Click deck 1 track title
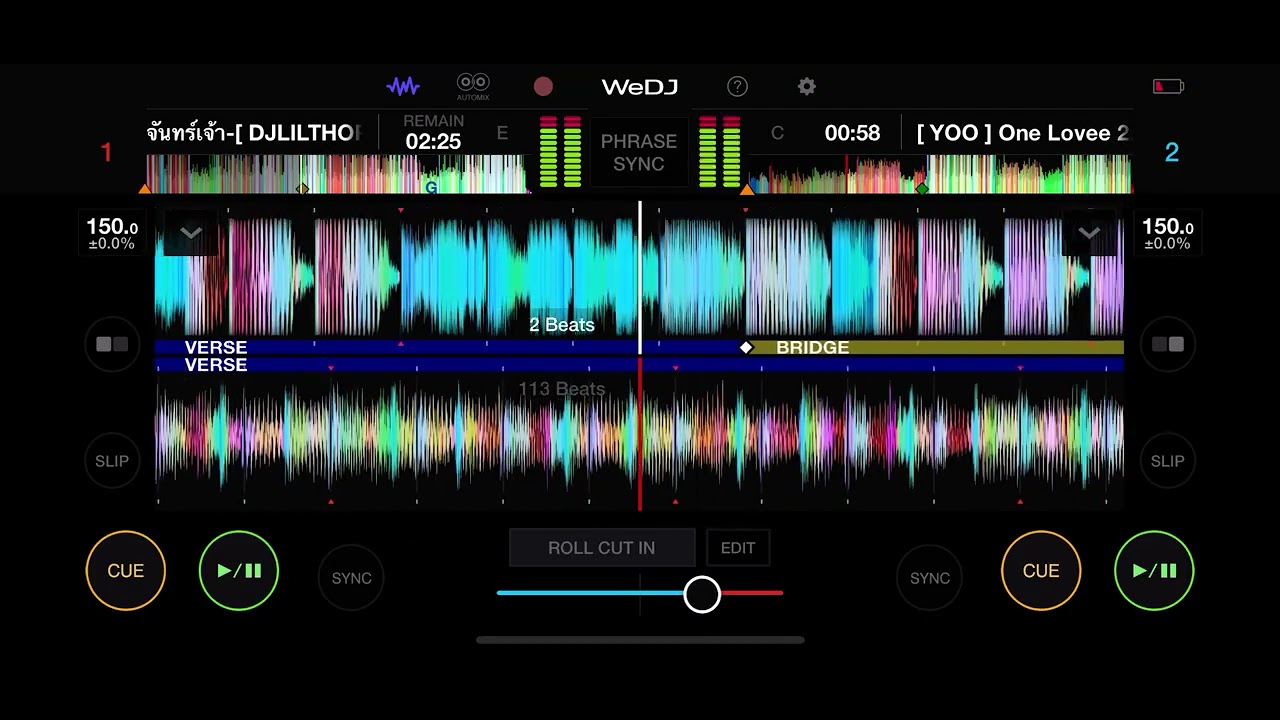The image size is (1280, 720). click(254, 133)
